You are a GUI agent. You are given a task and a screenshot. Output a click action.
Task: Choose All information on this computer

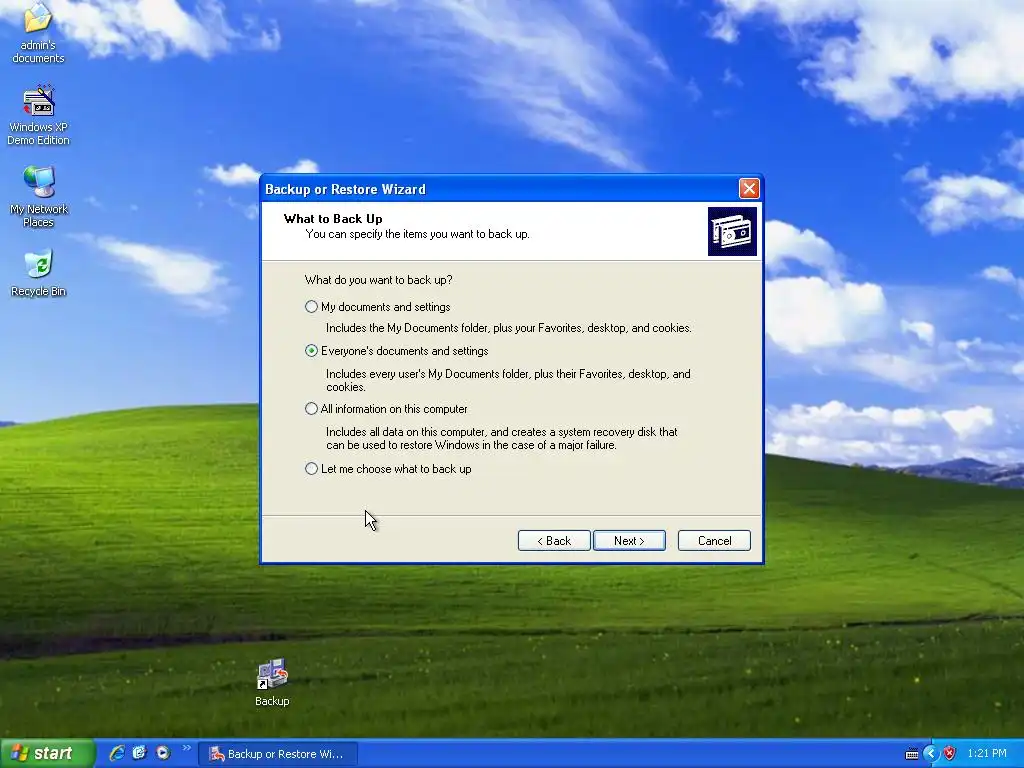(386, 409)
